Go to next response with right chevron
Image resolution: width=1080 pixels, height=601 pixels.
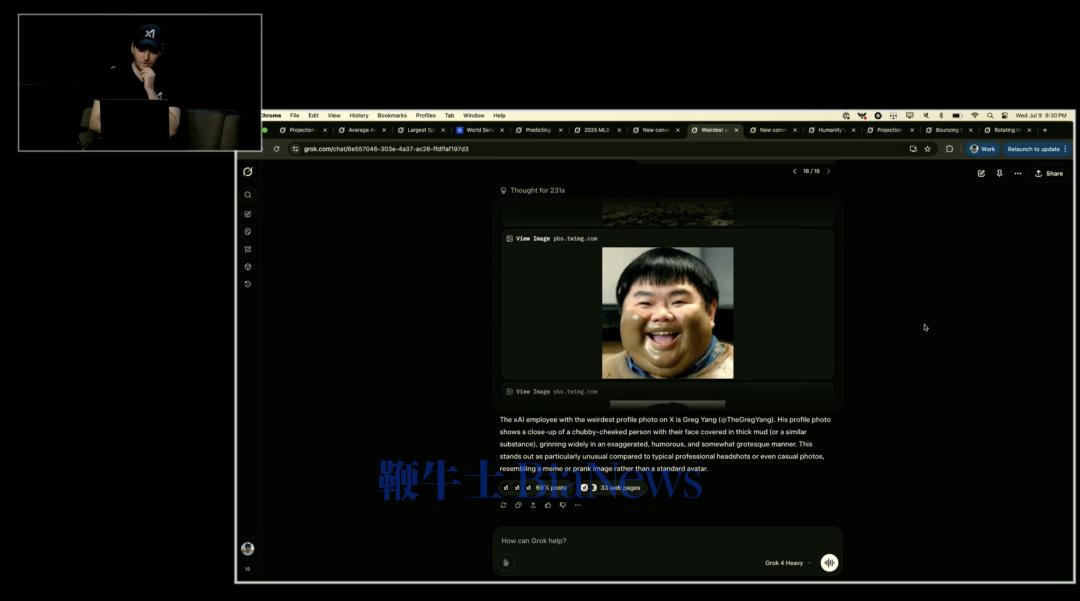829,171
